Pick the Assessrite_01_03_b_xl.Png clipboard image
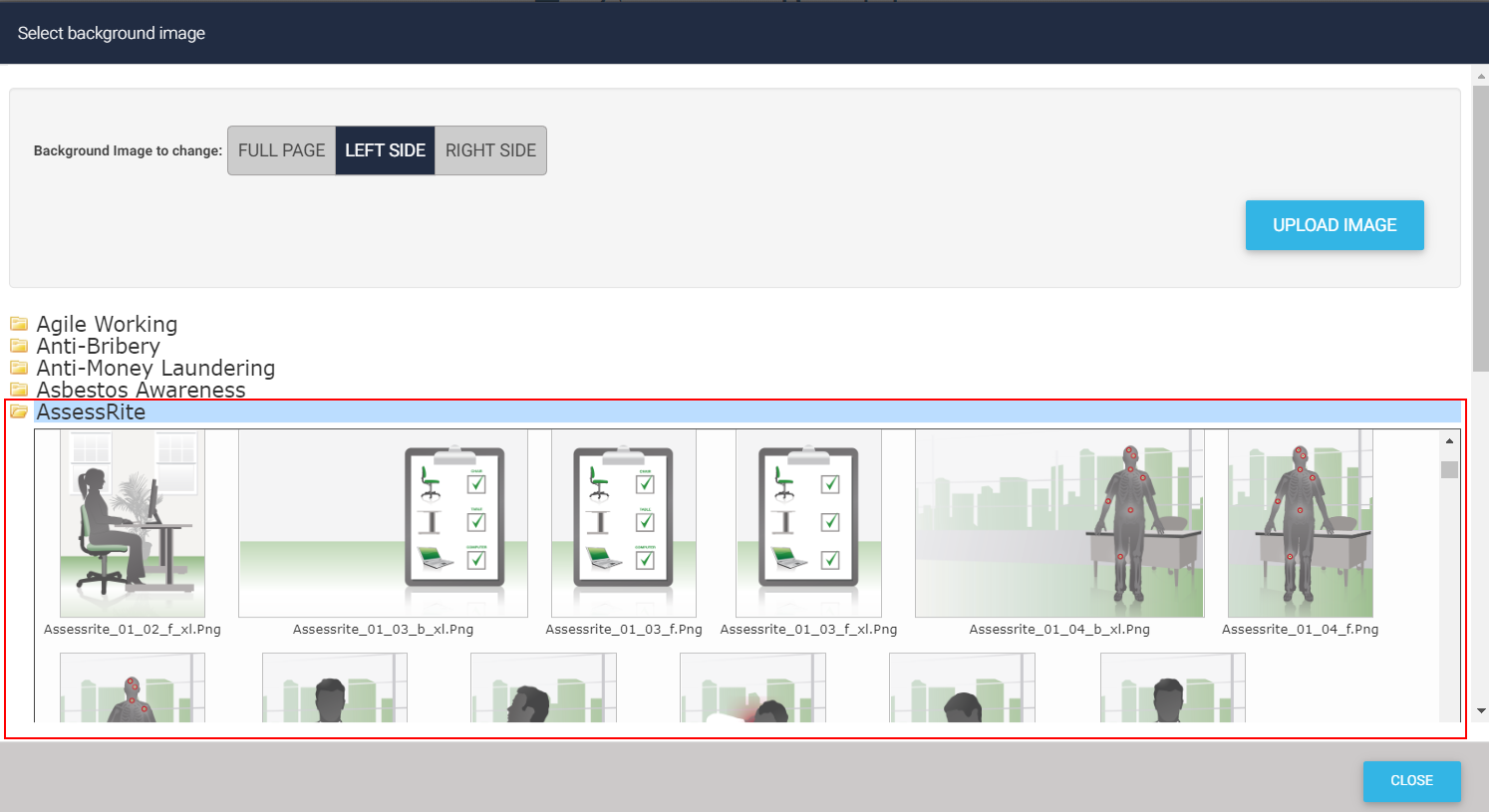This screenshot has width=1489, height=812. click(383, 524)
